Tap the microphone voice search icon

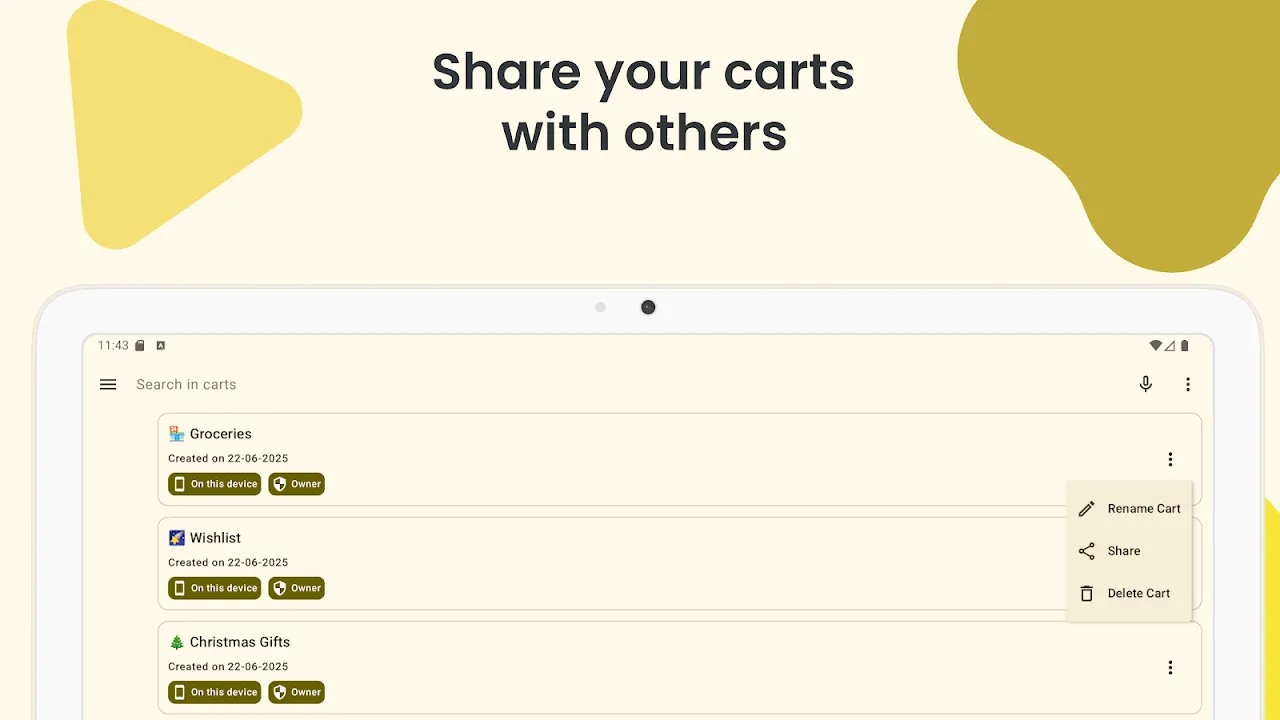click(x=1146, y=384)
